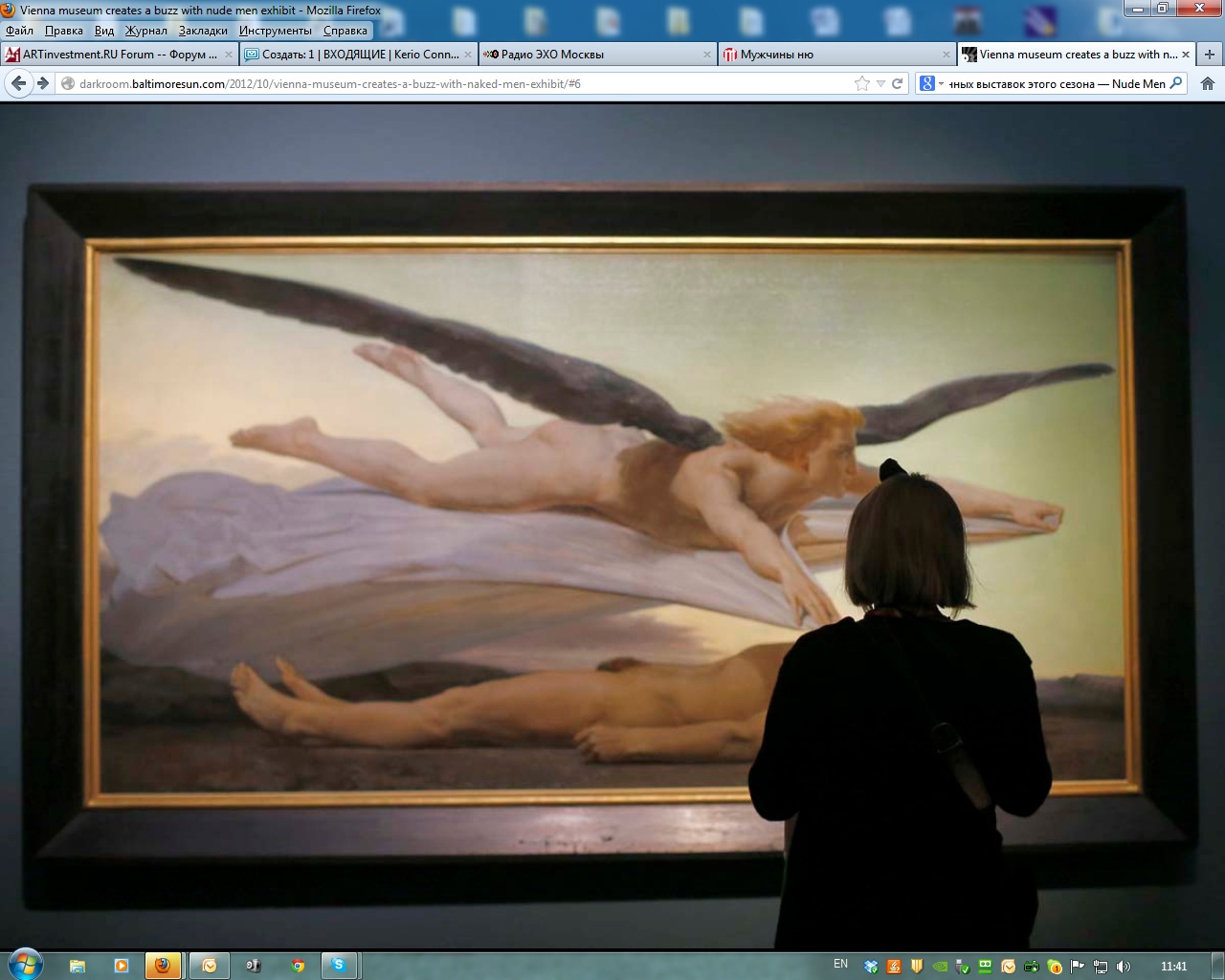Open the Журнал menu
This screenshot has height=980, width=1225.
pyautogui.click(x=146, y=31)
